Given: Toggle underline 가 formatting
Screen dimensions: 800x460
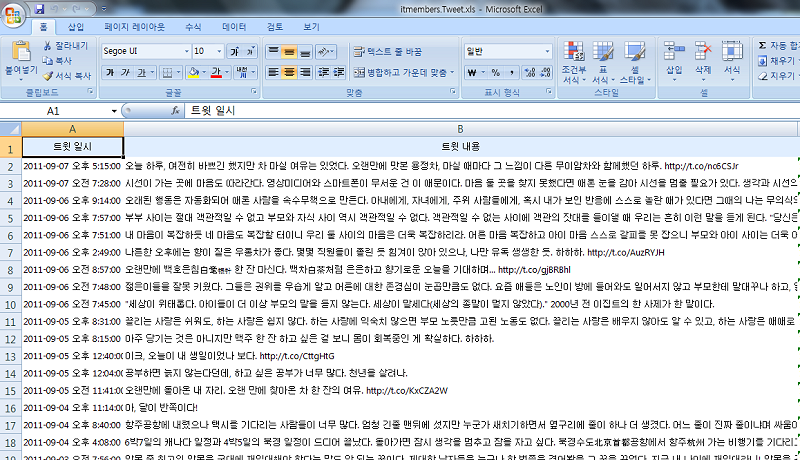Looking at the screenshot, I should (141, 73).
